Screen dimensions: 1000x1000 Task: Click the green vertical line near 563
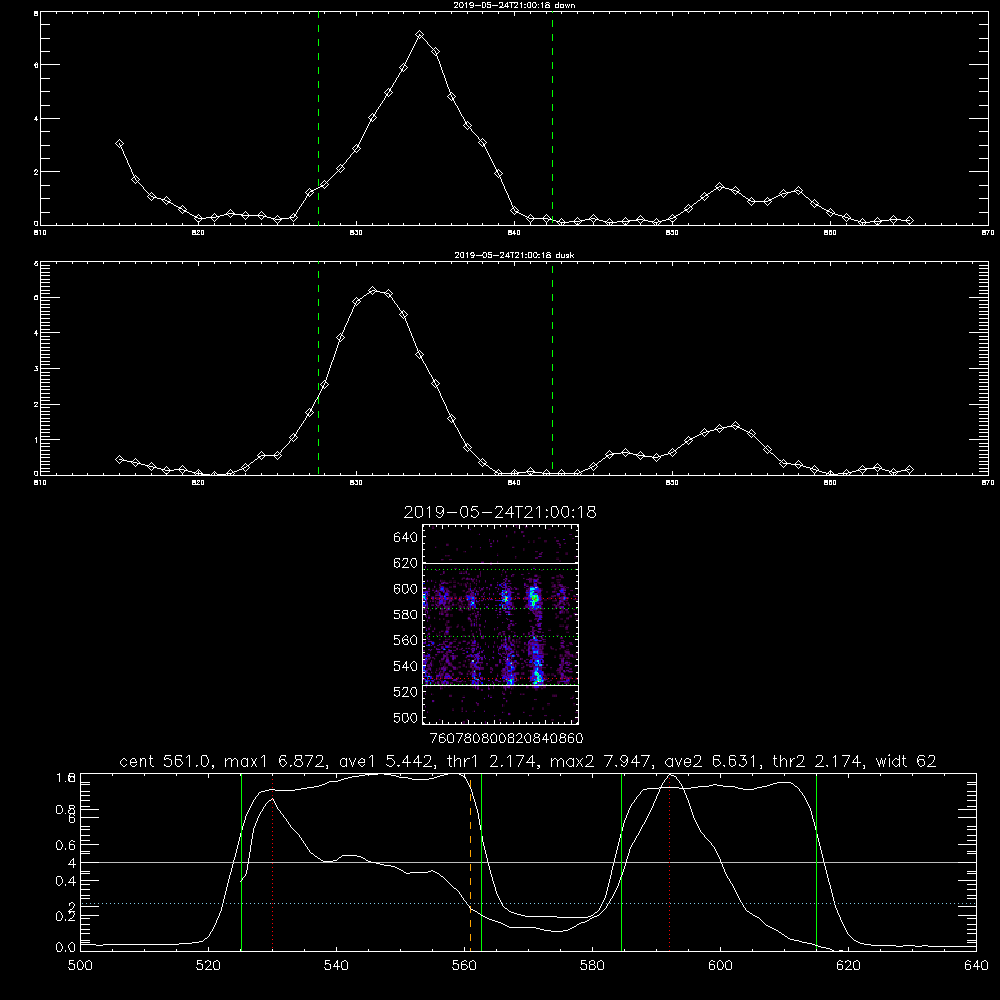coord(482,862)
